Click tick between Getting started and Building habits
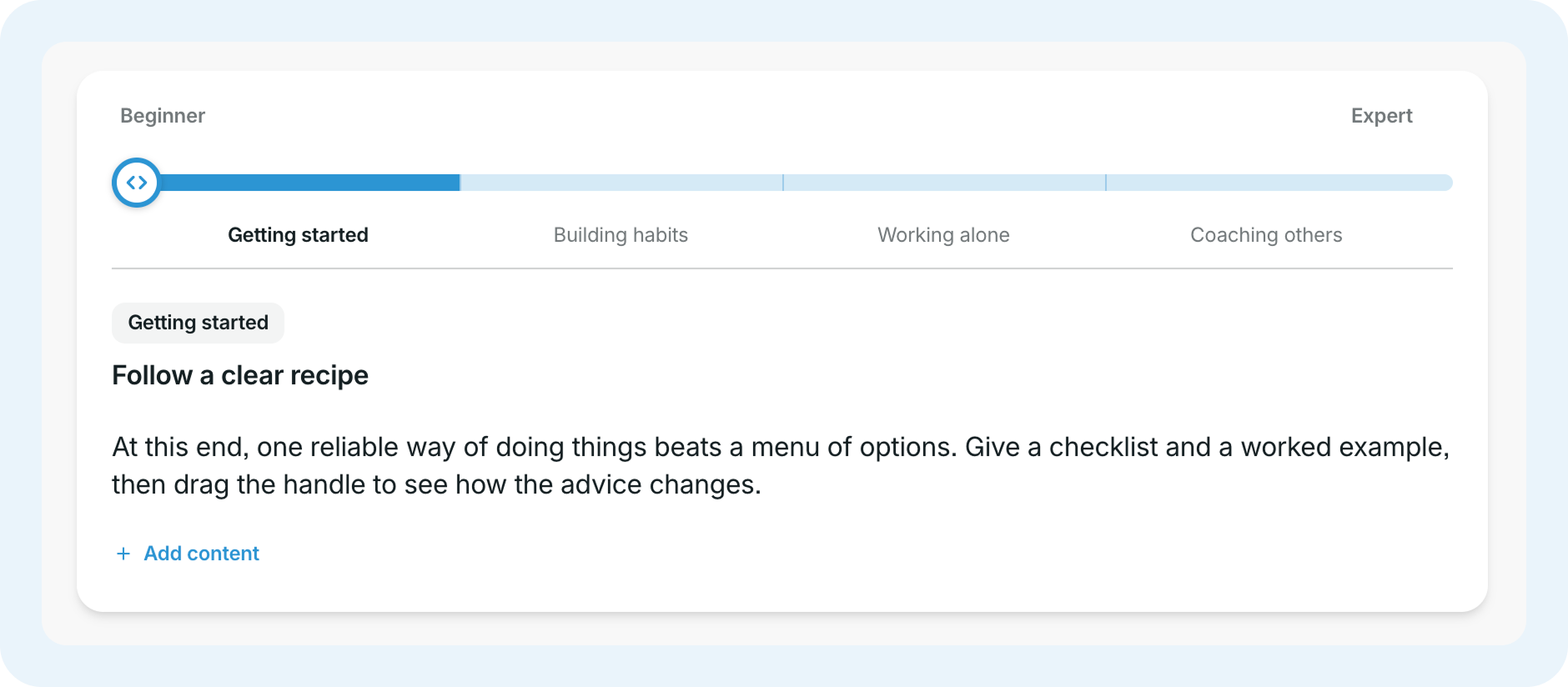 [x=460, y=183]
